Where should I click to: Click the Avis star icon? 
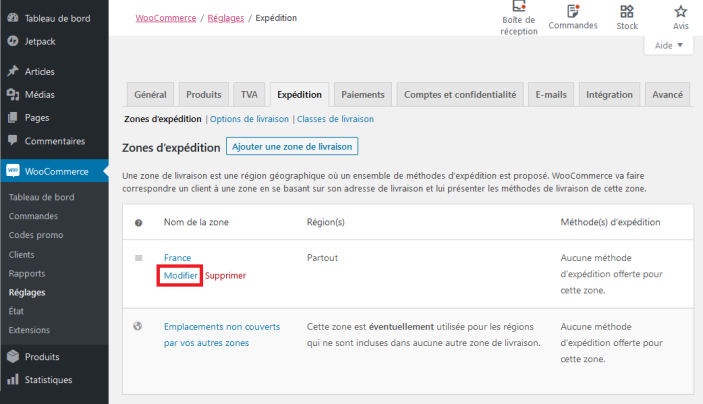click(680, 11)
